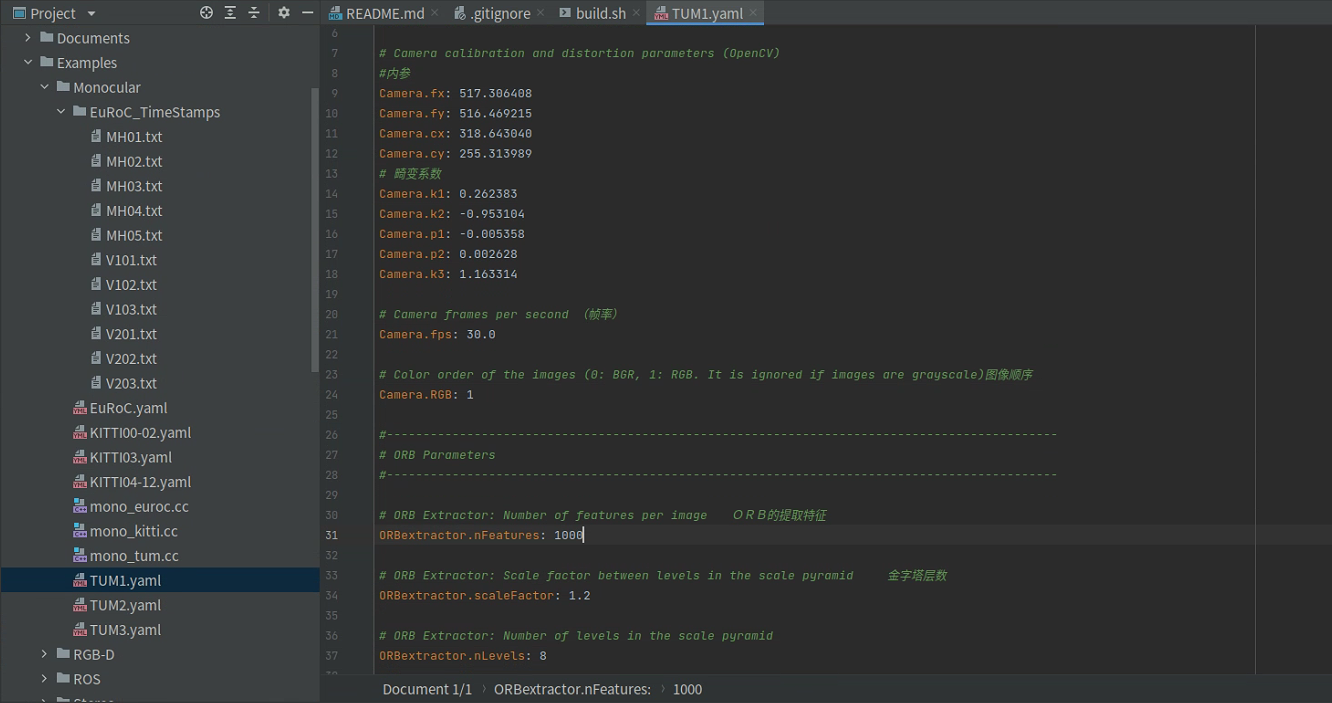Click the Project window icon
Image resolution: width=1332 pixels, height=703 pixels.
[x=19, y=13]
